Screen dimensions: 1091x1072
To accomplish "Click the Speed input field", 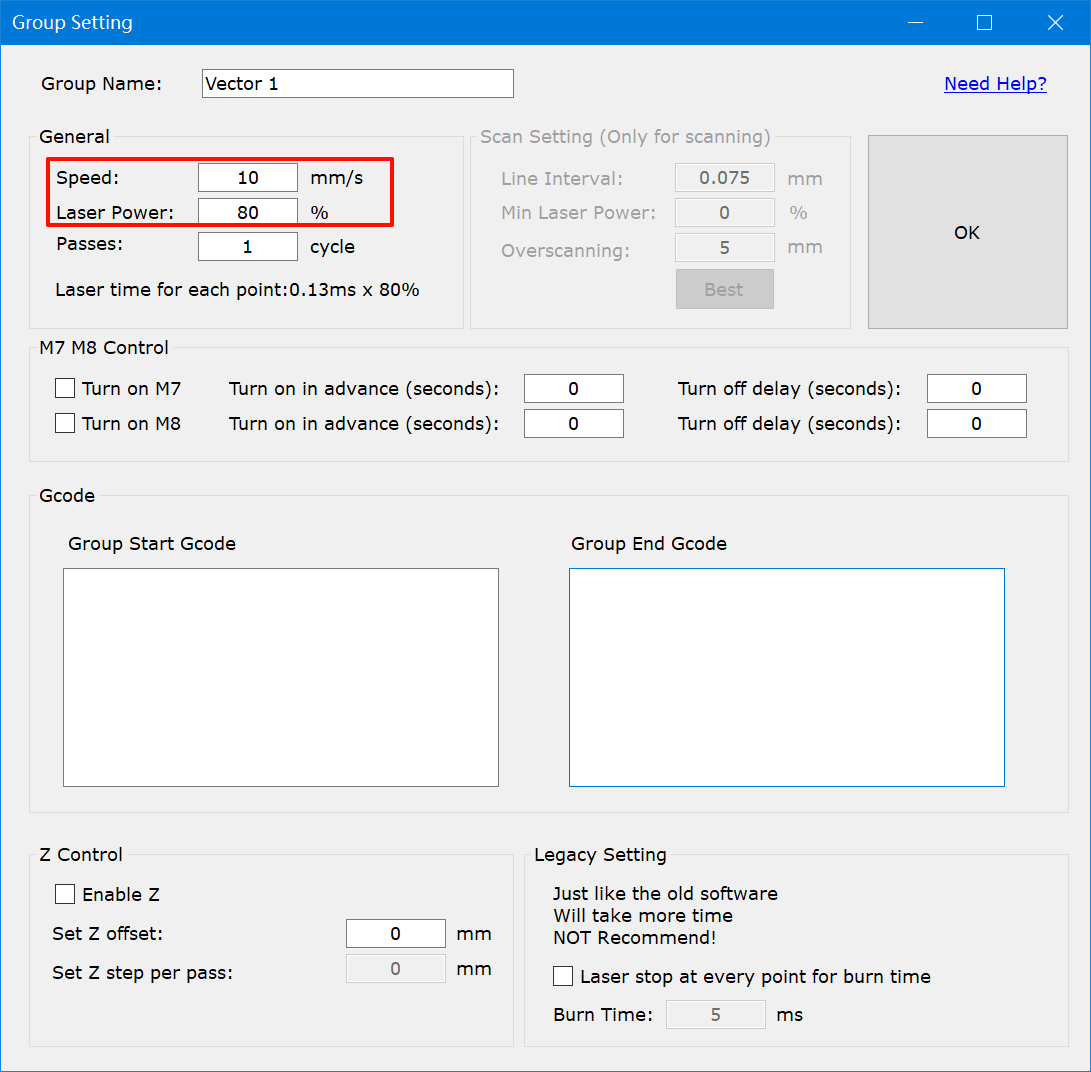I will click(x=248, y=178).
